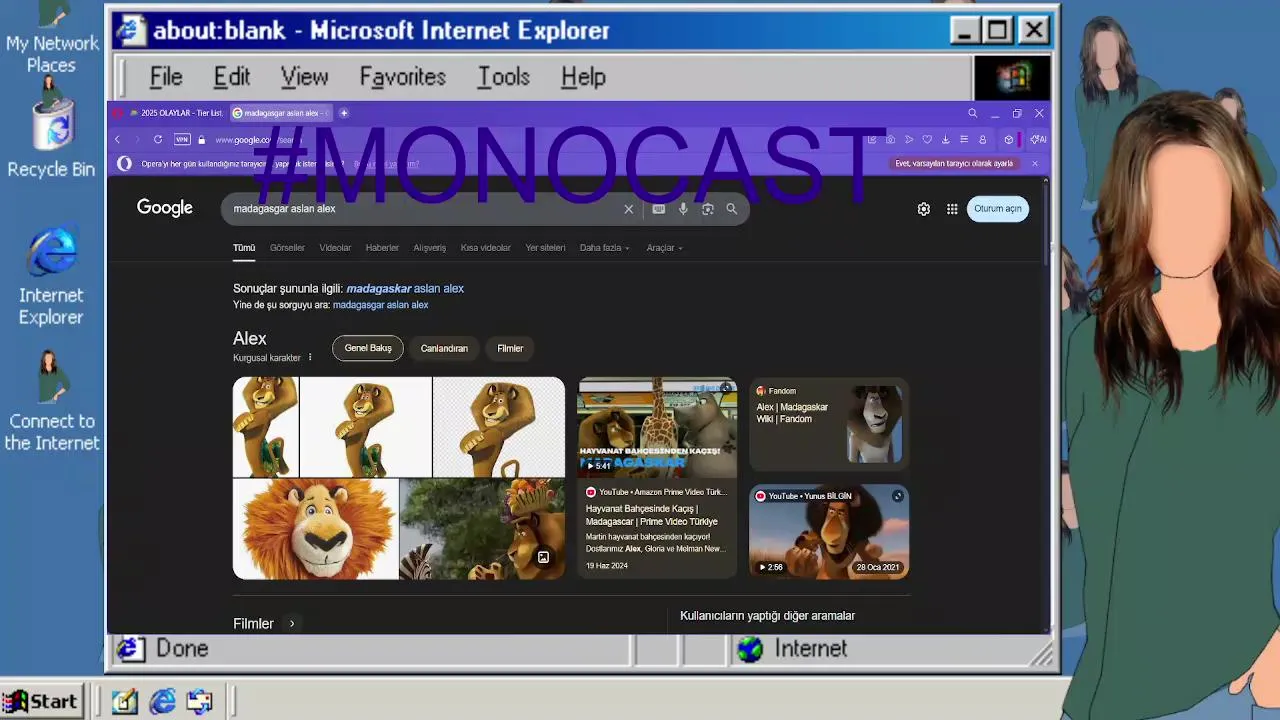The width and height of the screenshot is (1280, 720).
Task: Click the desktop icon after Internet Explorer in quick launch
Action: click(199, 702)
